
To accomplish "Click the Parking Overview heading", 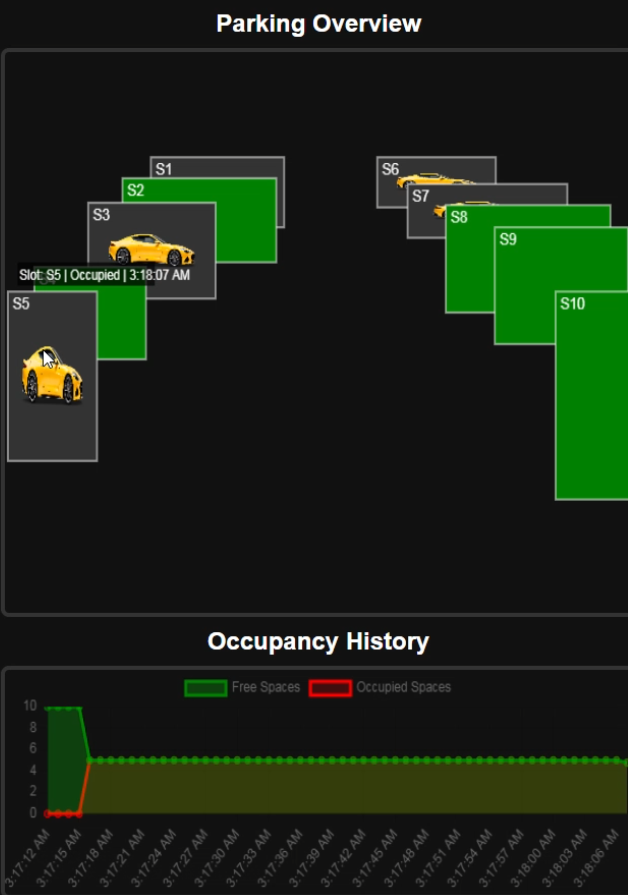I will (319, 24).
